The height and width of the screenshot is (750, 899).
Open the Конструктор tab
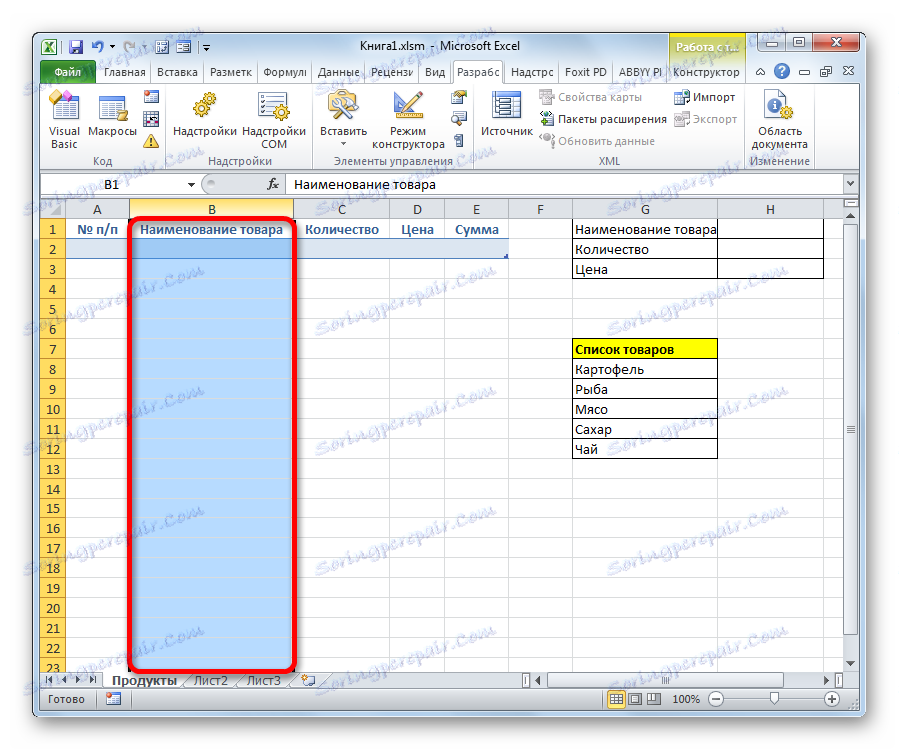[x=706, y=72]
